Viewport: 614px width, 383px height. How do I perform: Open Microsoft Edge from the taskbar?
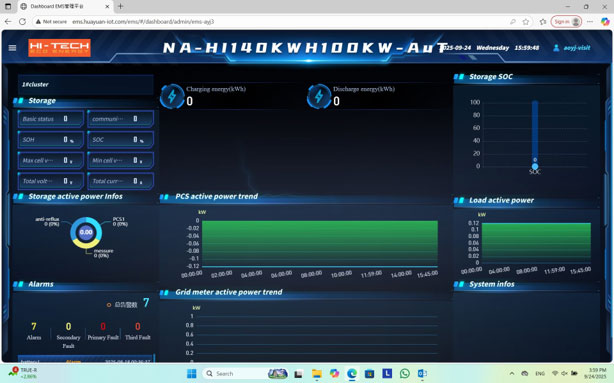tap(352, 373)
